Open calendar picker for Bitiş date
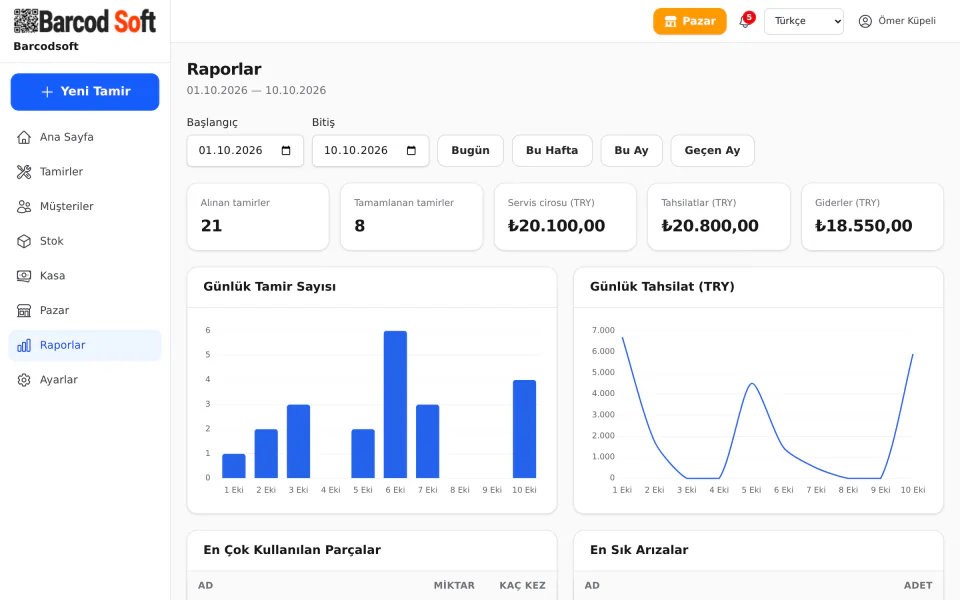 411,151
